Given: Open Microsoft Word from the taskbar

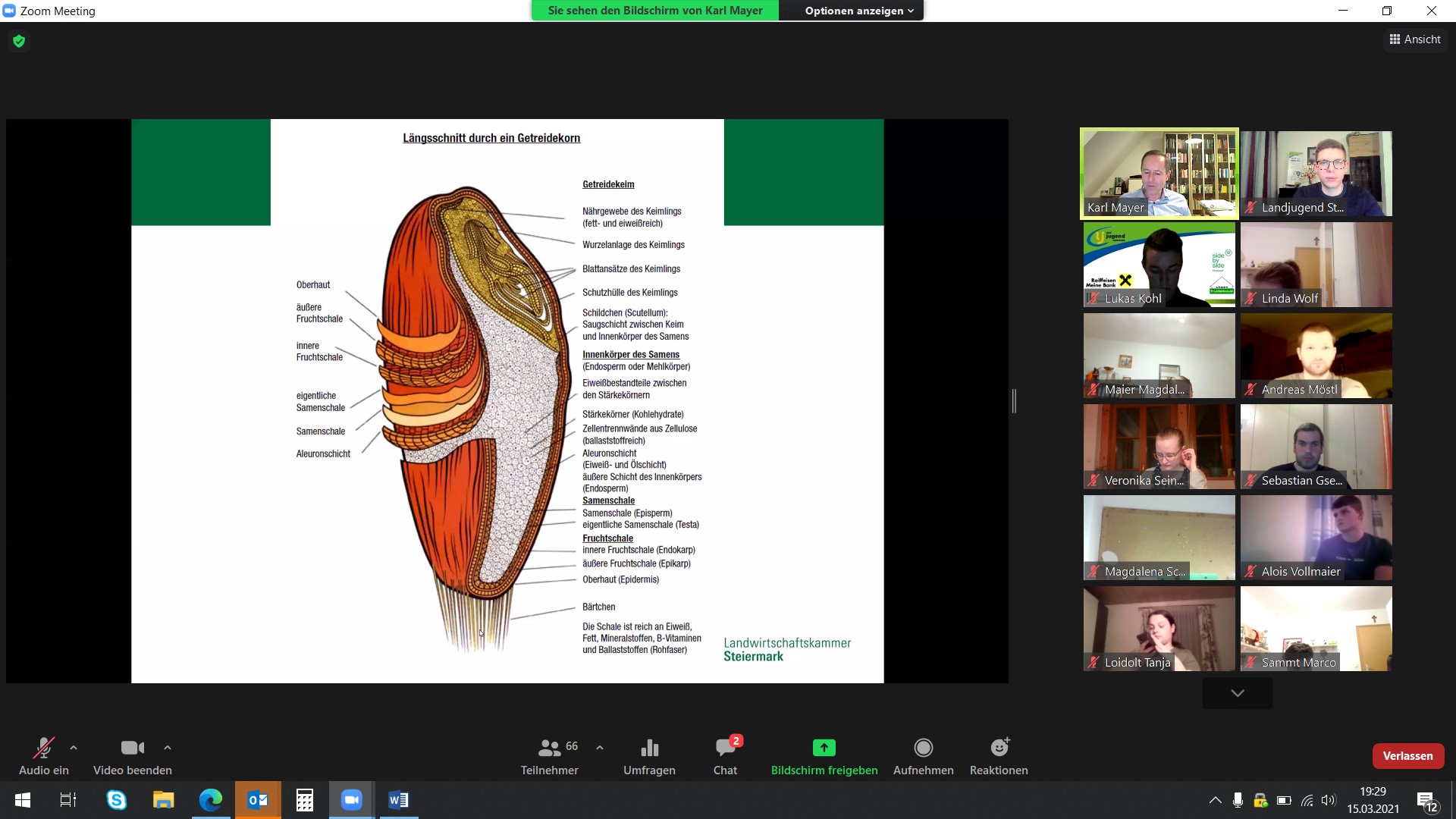Looking at the screenshot, I should click(x=398, y=800).
